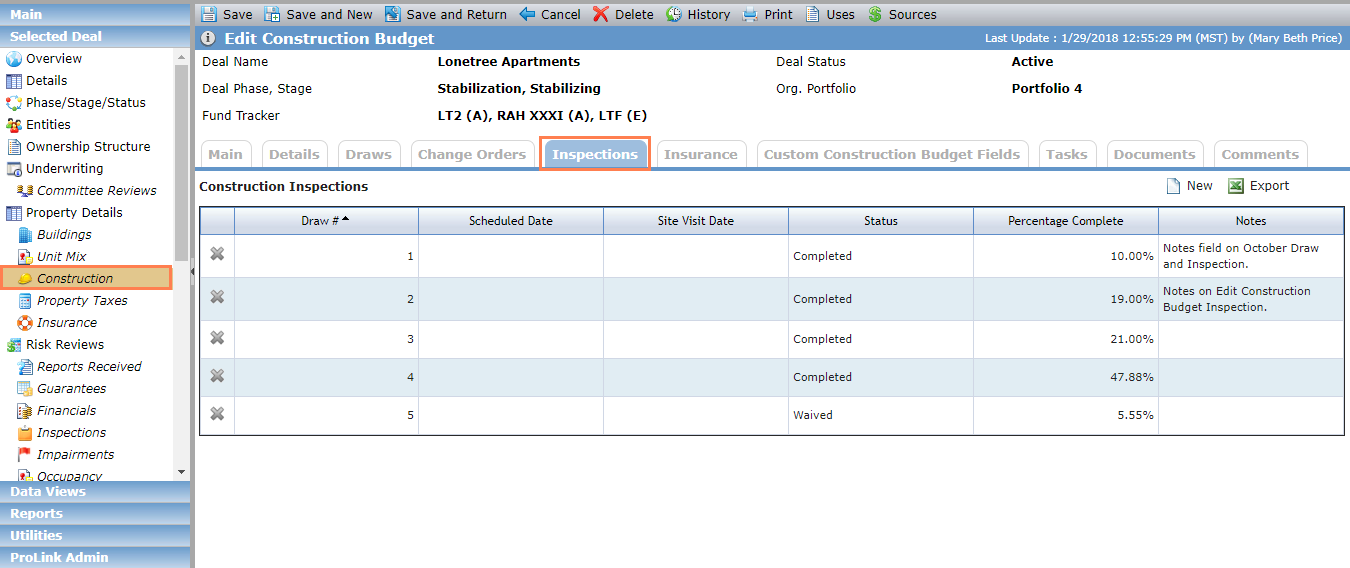Open Ownership Structure in the sidebar
The width and height of the screenshot is (1350, 568).
(x=88, y=146)
